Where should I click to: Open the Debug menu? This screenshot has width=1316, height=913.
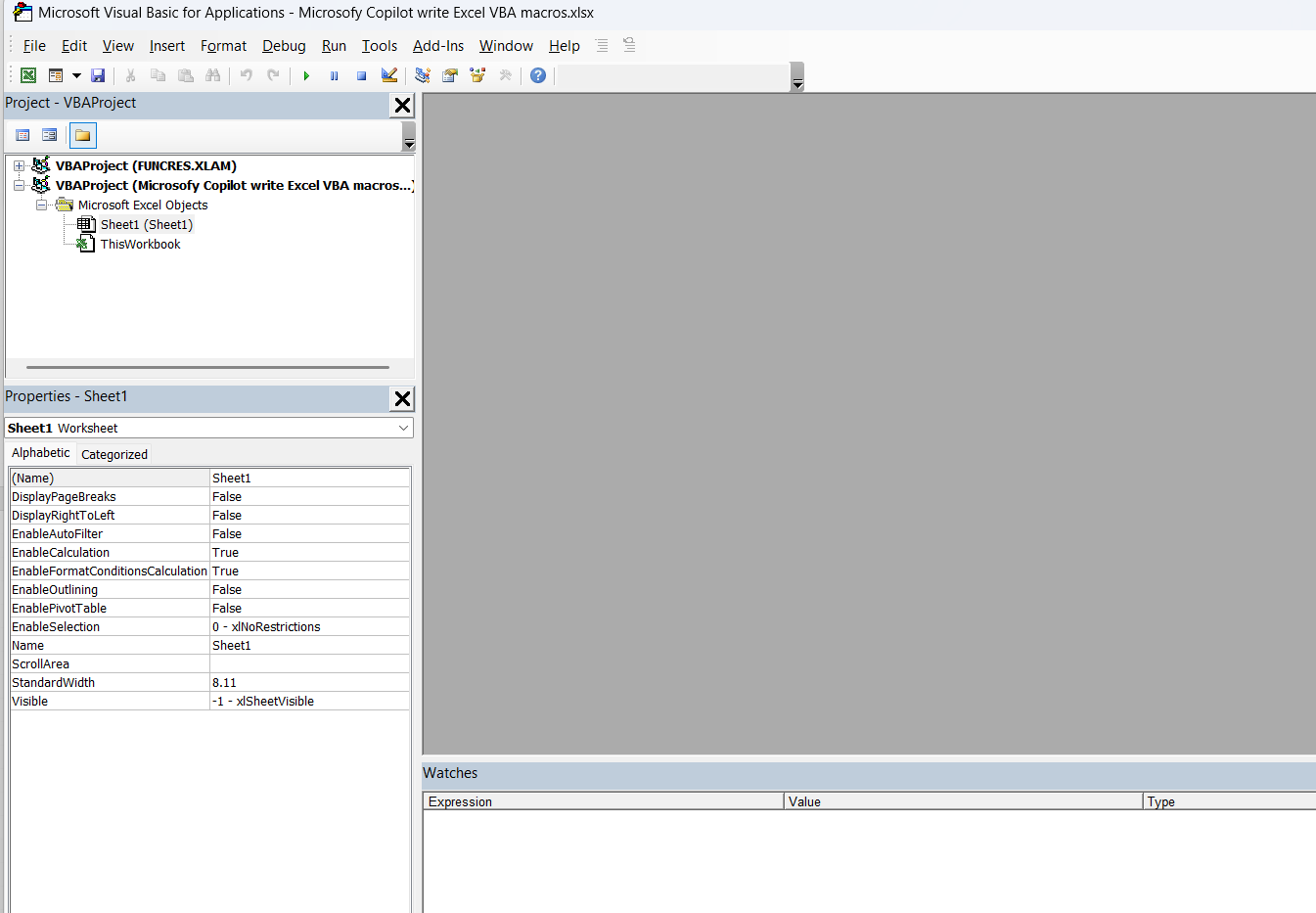(284, 46)
